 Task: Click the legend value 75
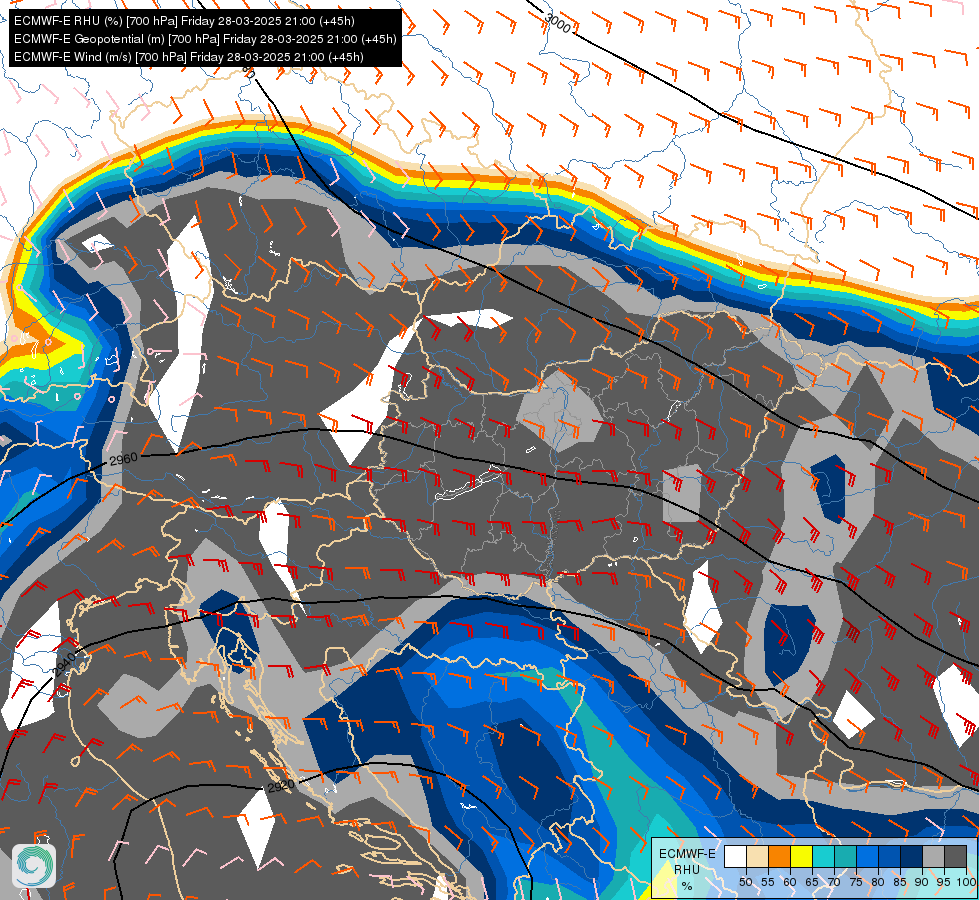tap(856, 883)
